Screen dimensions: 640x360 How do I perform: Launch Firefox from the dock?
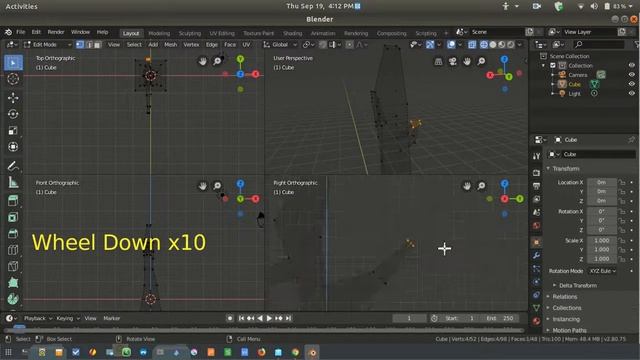[x=262, y=352]
